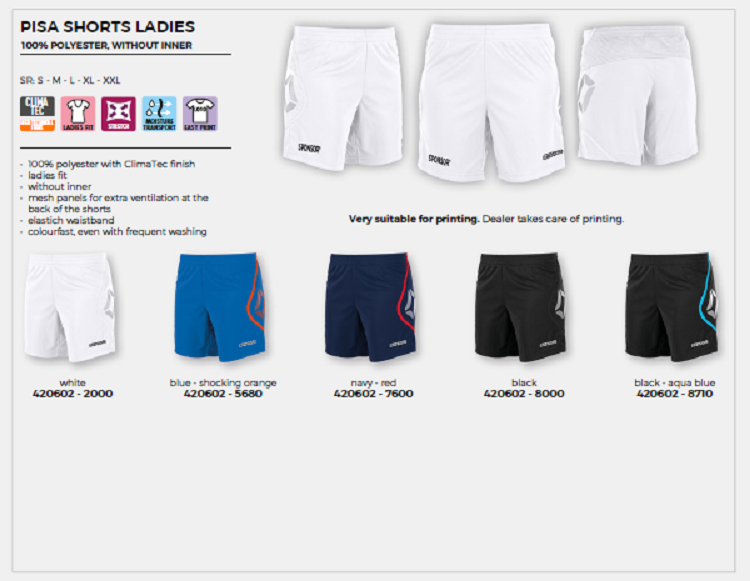Screen dimensions: 750x581
Task: Click the large side view white shorts
Action: pyautogui.click(x=342, y=98)
